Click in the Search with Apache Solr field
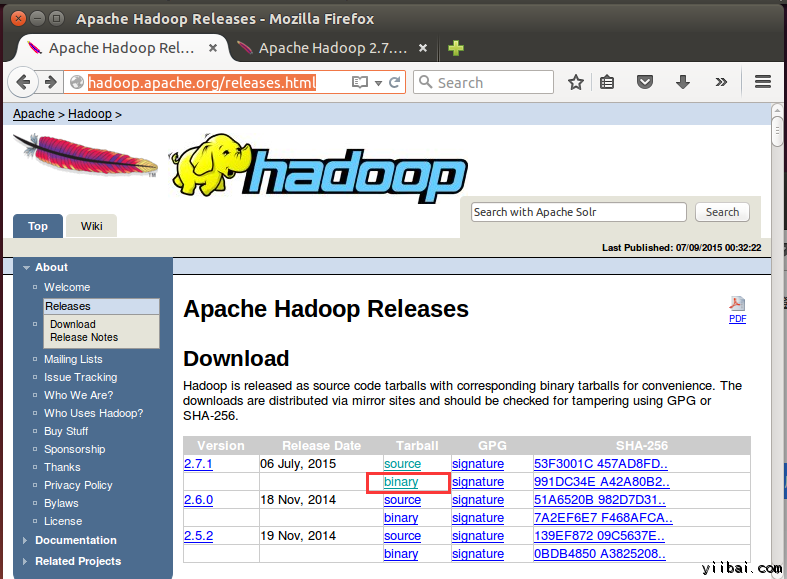Image resolution: width=787 pixels, height=579 pixels. click(578, 212)
